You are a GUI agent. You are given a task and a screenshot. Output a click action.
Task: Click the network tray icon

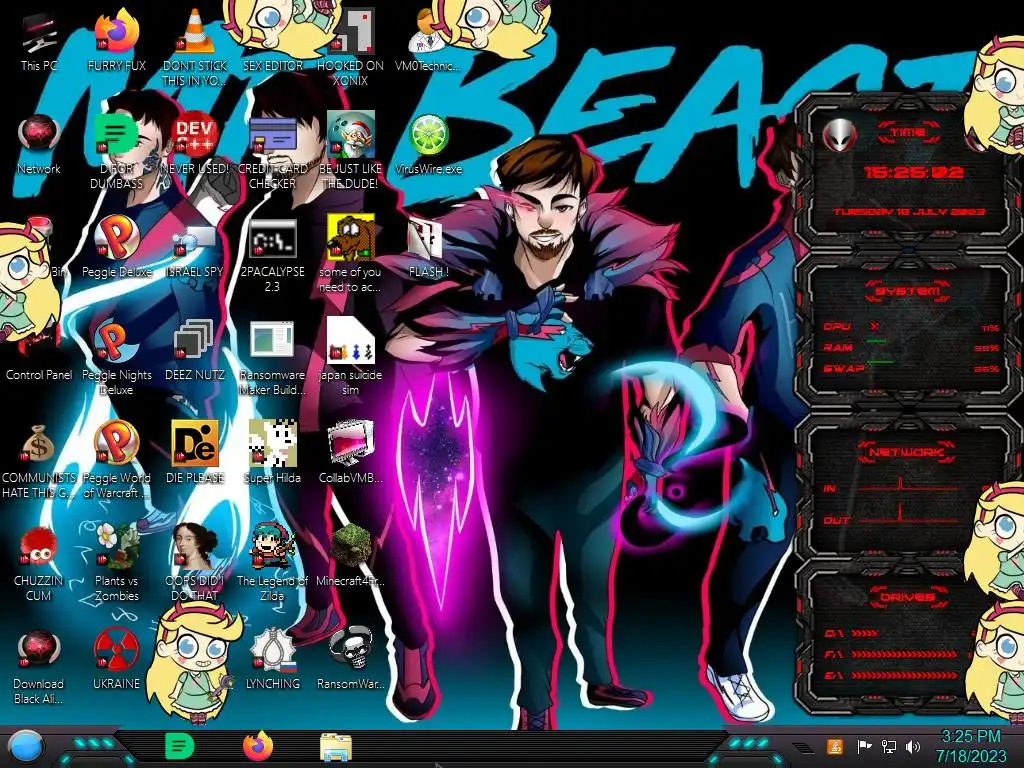point(889,746)
